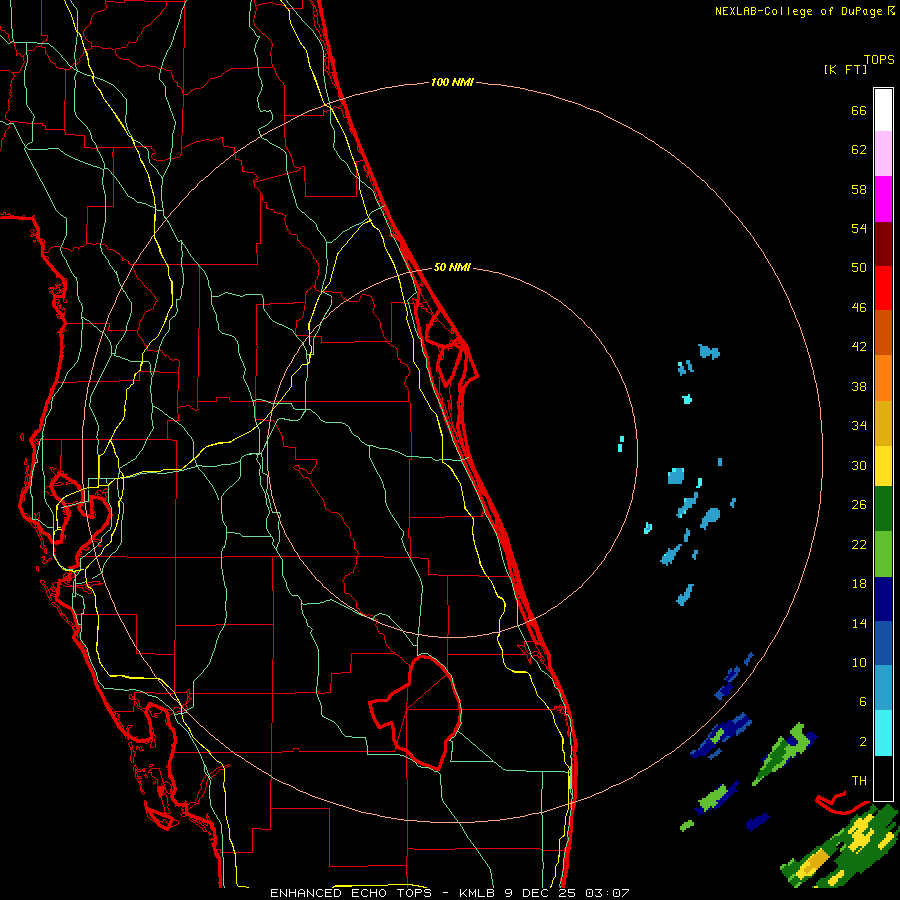
Task: Click the 14 value on the legend
Action: point(859,623)
